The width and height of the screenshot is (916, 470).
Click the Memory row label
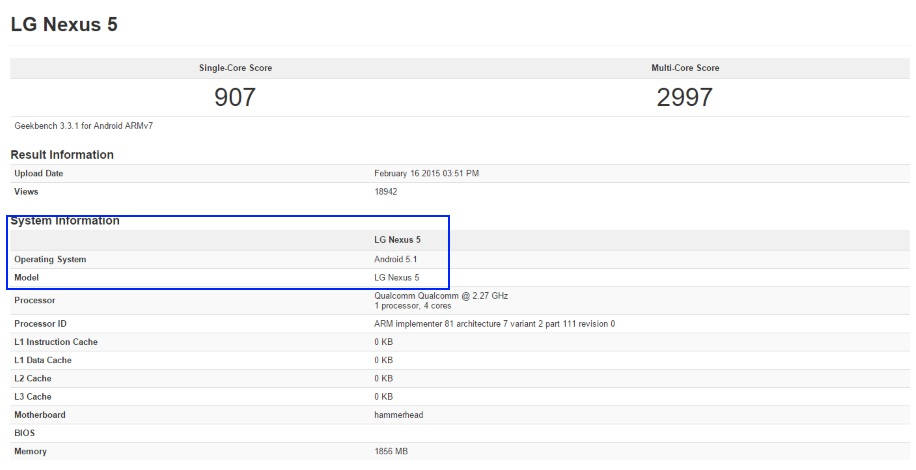(30, 451)
